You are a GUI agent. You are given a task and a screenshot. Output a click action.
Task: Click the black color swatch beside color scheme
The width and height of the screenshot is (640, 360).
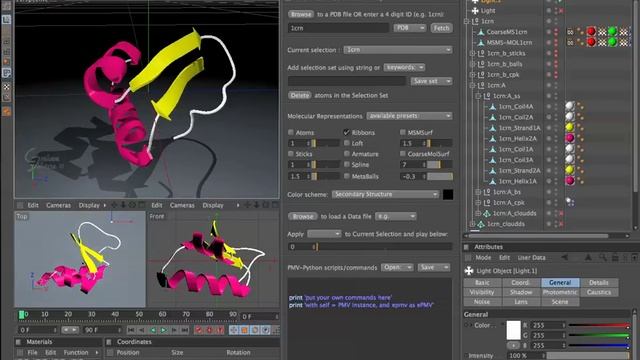(448, 194)
